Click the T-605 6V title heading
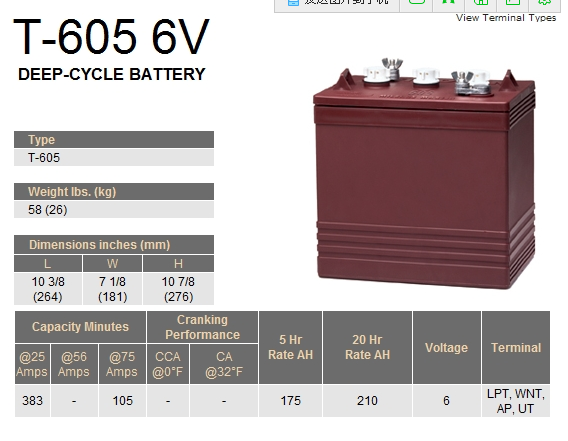Screen dimensions: 568x441 pos(111,37)
